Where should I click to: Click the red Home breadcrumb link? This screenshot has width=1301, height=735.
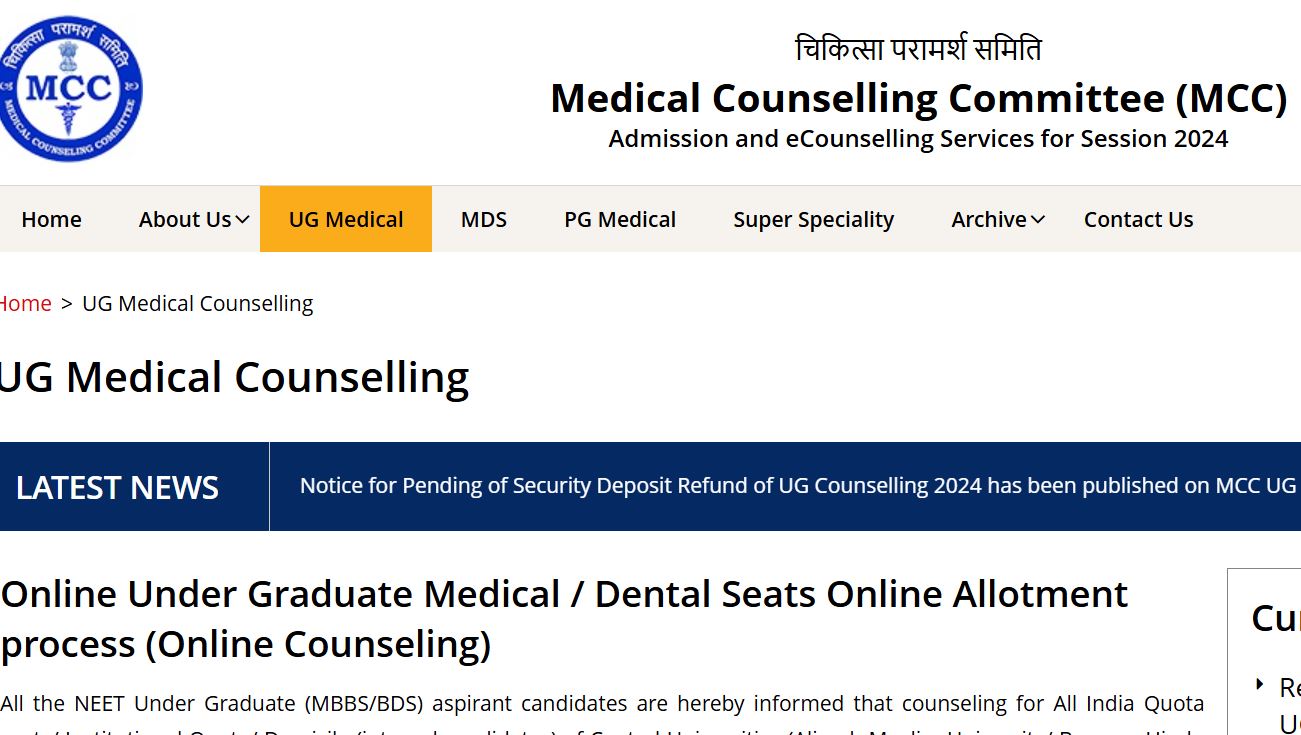pos(25,304)
